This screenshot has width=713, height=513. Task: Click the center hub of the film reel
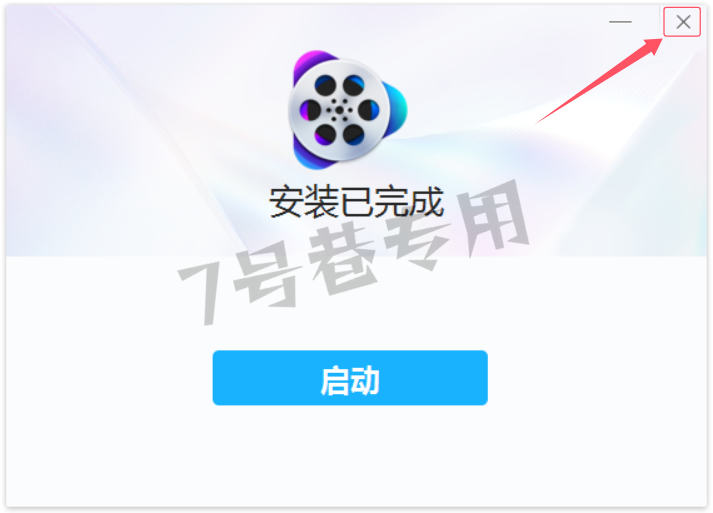pos(339,110)
